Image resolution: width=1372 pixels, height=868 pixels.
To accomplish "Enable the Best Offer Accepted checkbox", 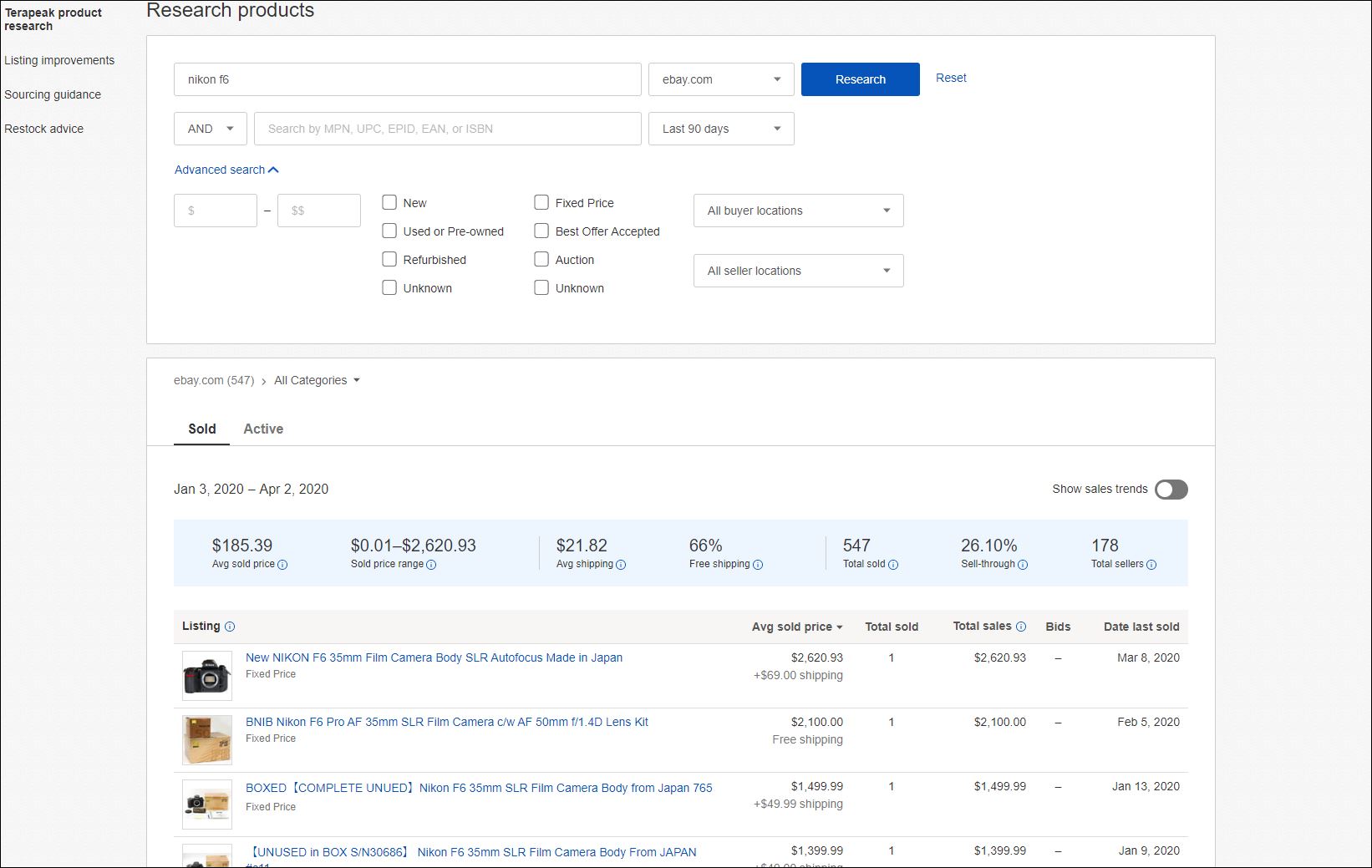I will coord(541,231).
